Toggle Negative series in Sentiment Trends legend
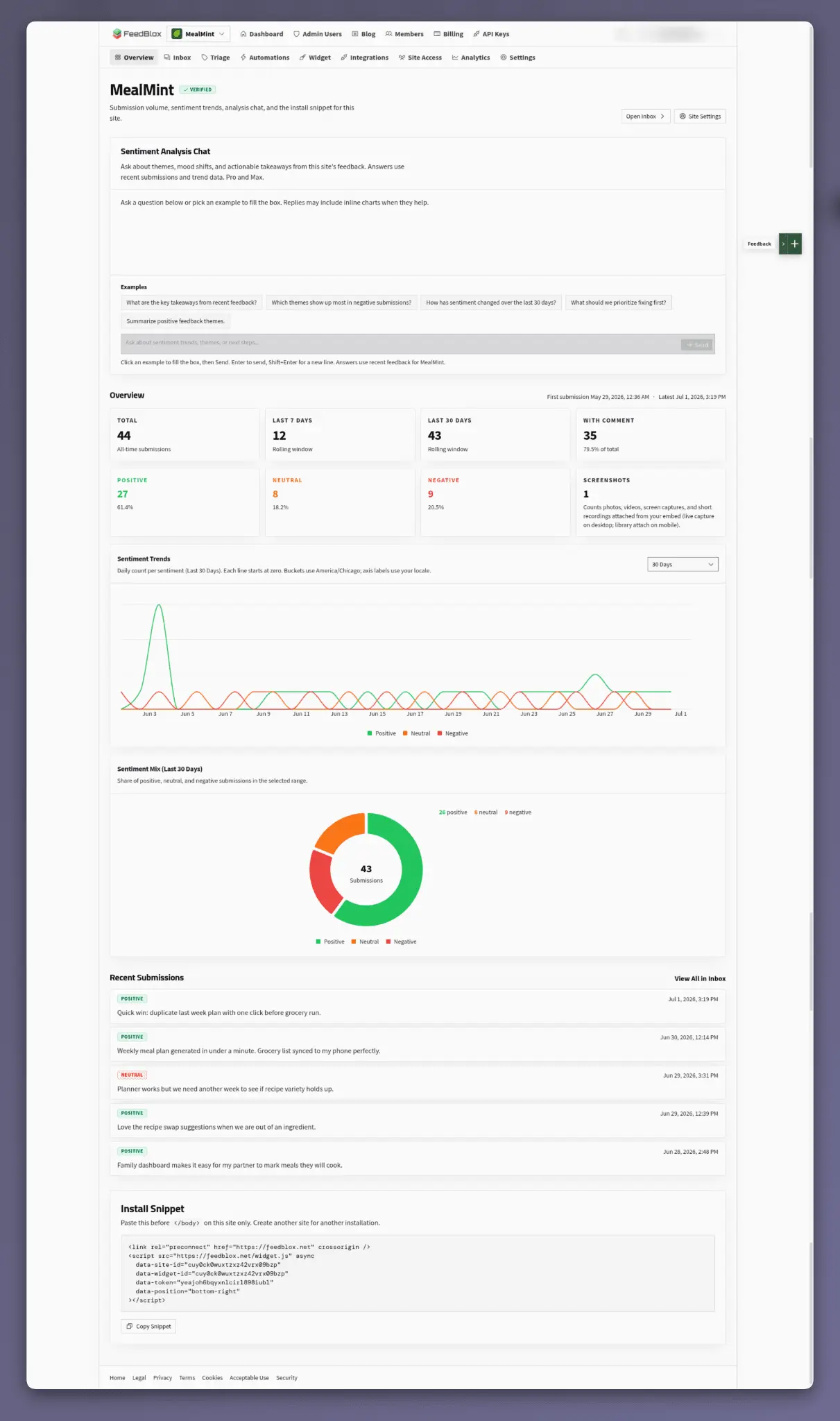Screen dimensions: 840x1421 (453, 733)
